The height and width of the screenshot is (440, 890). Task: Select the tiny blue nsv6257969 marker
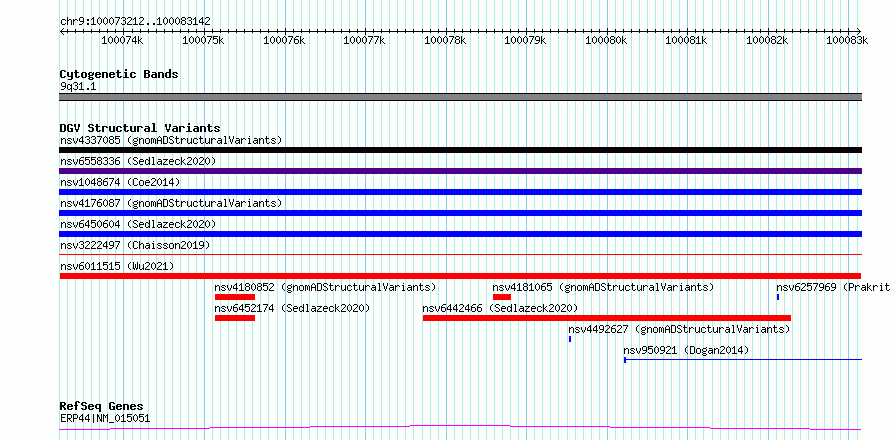778,297
